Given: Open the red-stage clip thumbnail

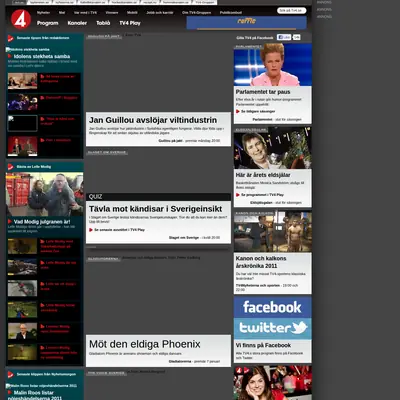Looking at the screenshot, I should pos(23,146).
